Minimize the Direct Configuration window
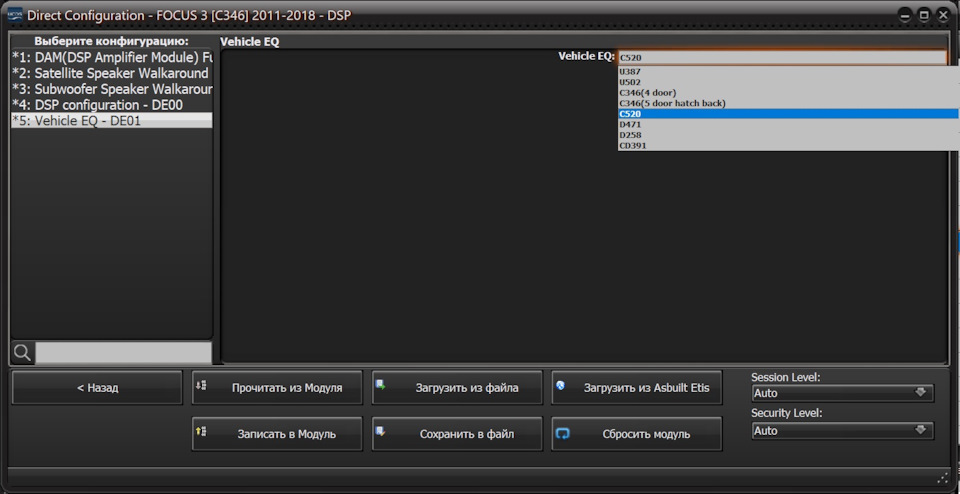Screen dimensions: 960x494 click(904, 15)
